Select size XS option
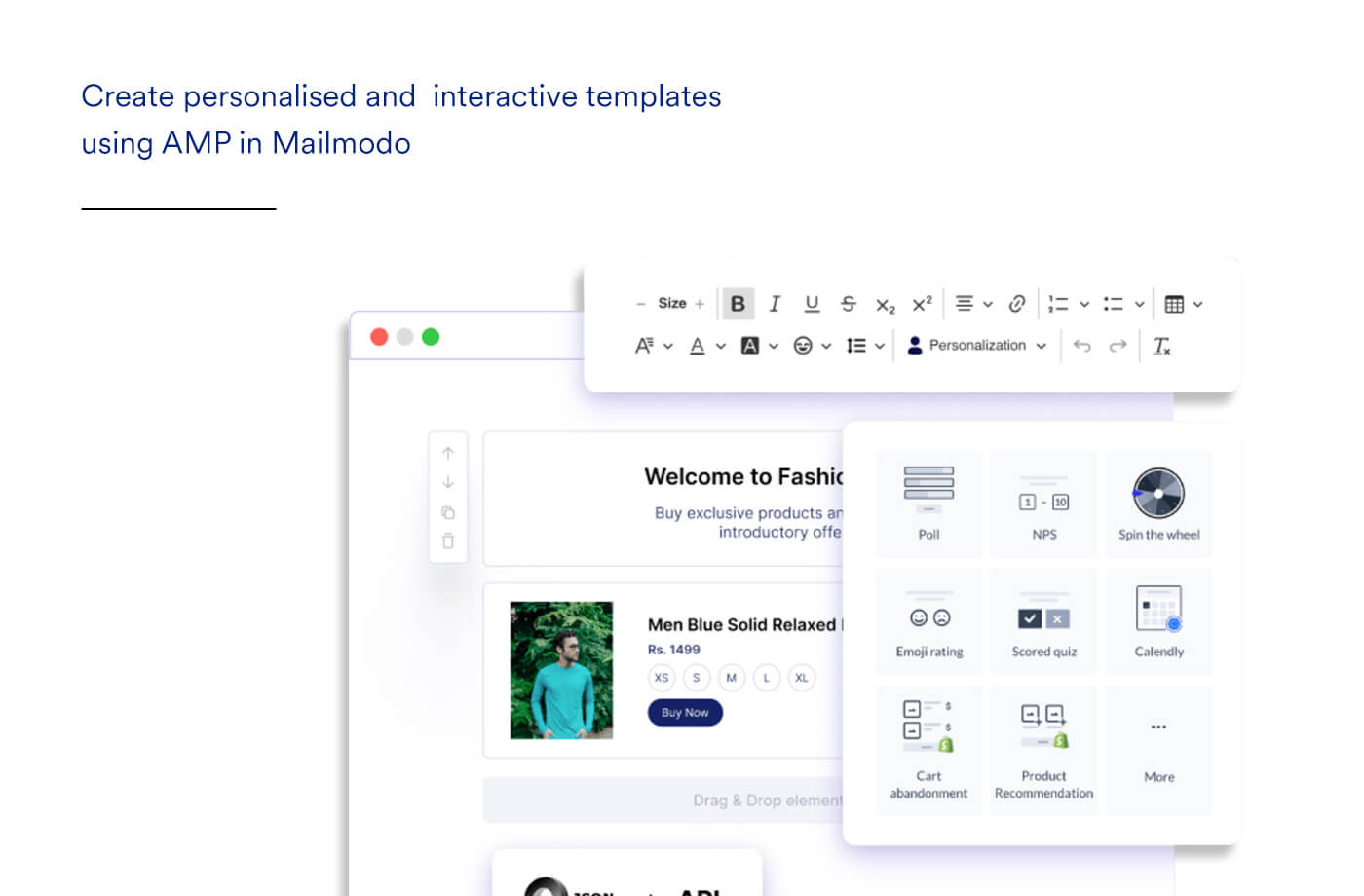The image size is (1364, 896). click(x=662, y=678)
